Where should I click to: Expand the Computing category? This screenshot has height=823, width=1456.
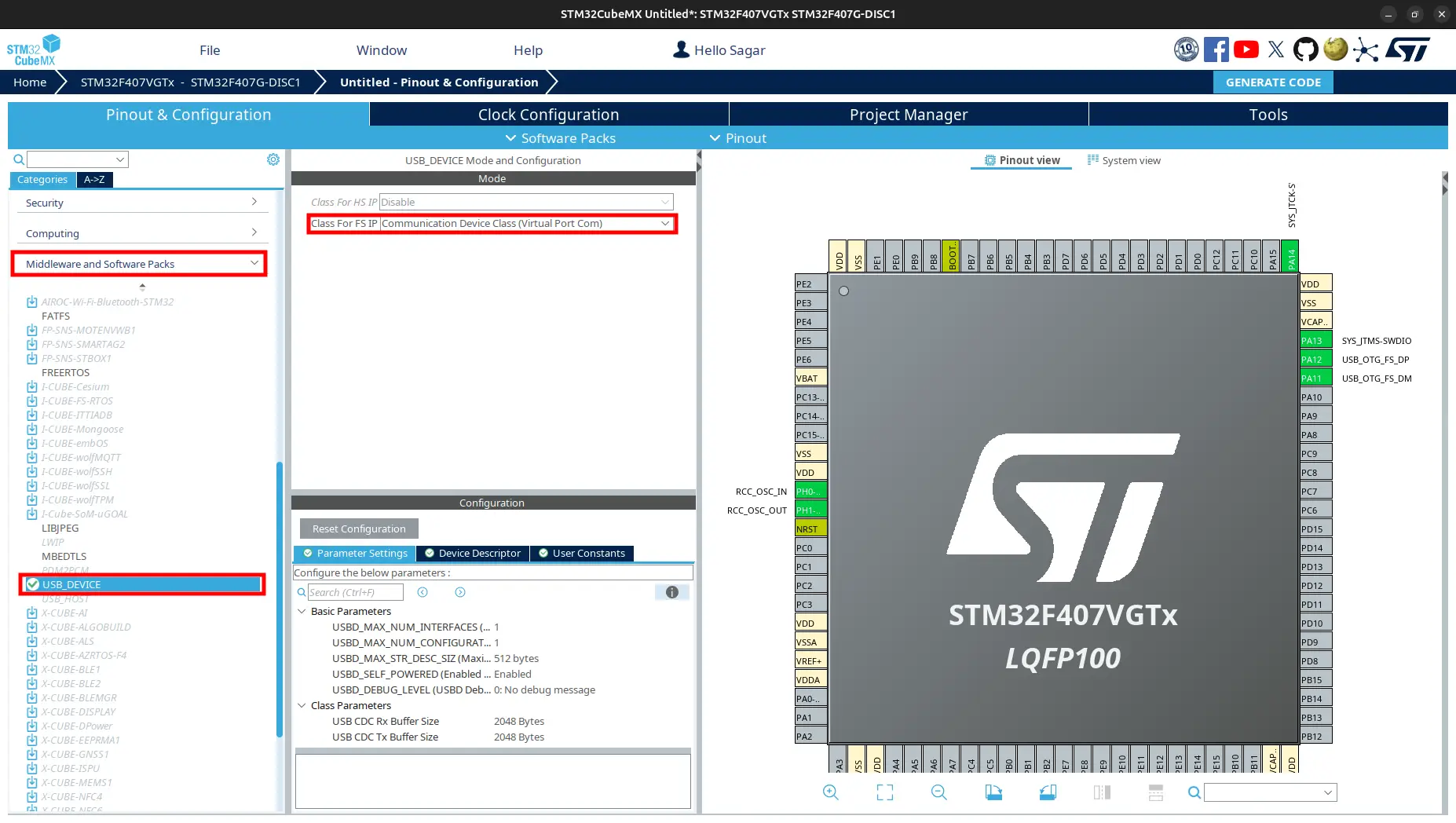click(141, 233)
